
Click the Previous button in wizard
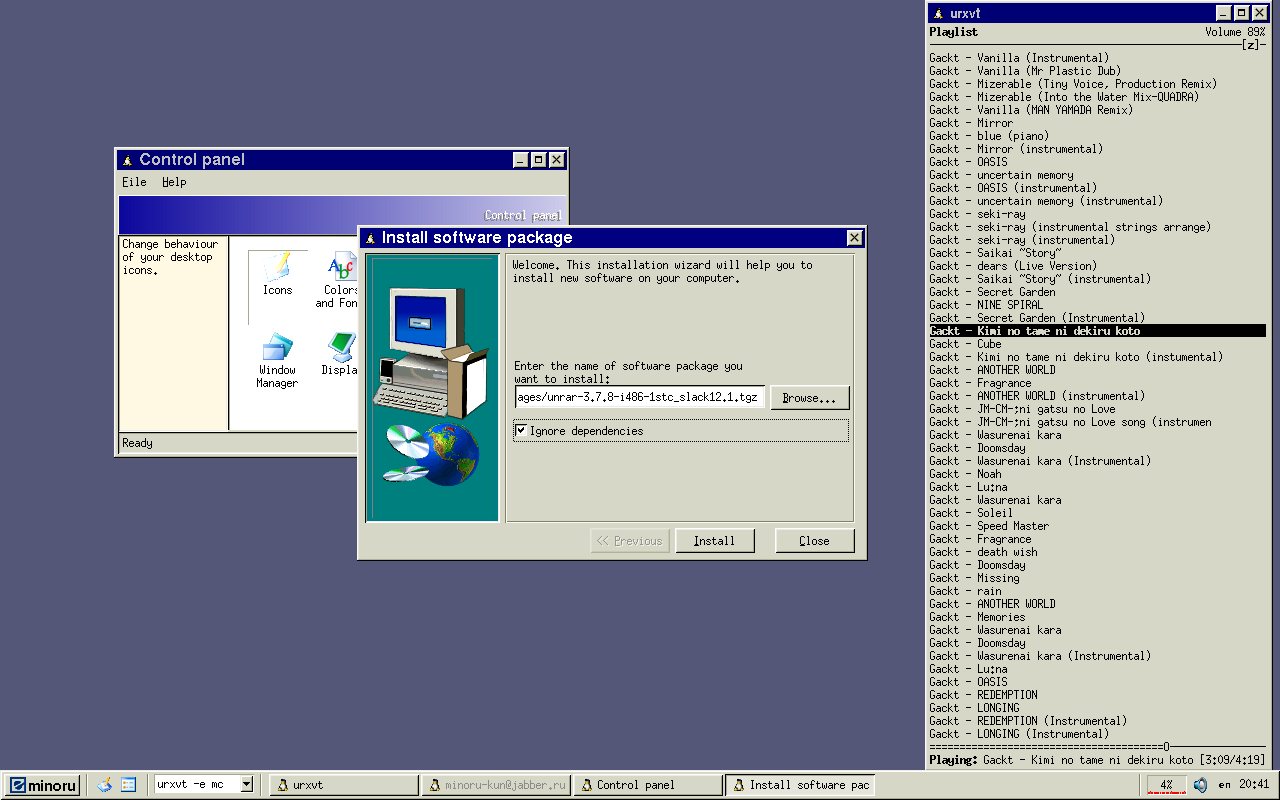629,541
